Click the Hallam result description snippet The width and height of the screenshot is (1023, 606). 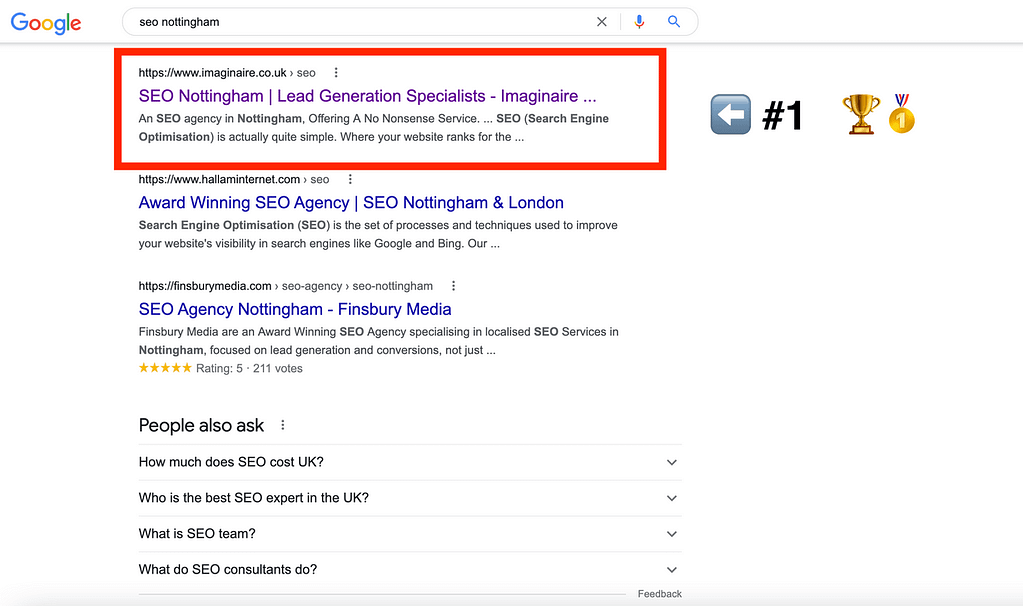(378, 234)
